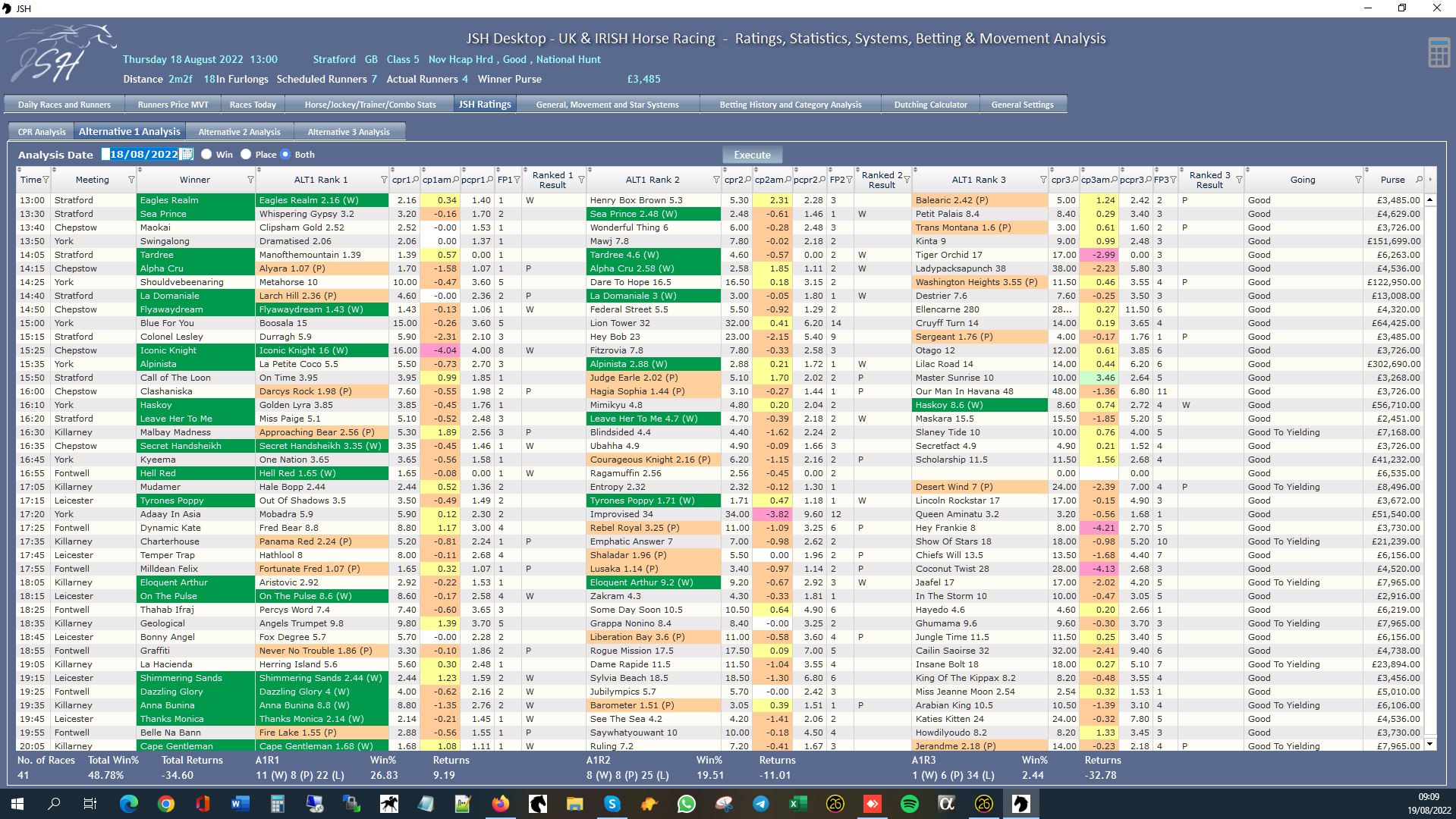This screenshot has width=1456, height=819.
Task: Open WhatsApp from taskbar
Action: pos(687,804)
